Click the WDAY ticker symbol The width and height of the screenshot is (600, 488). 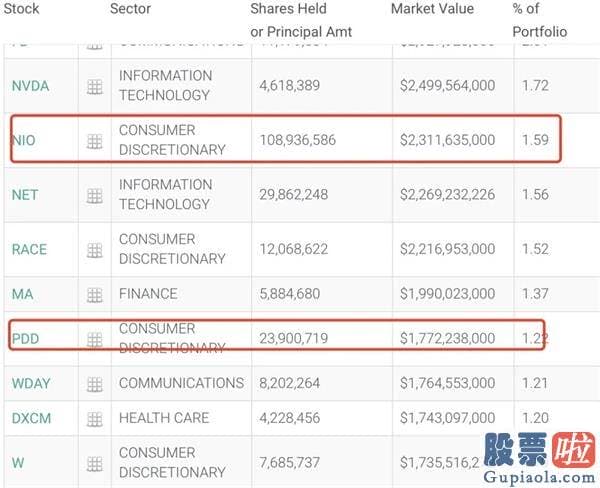tap(31, 384)
